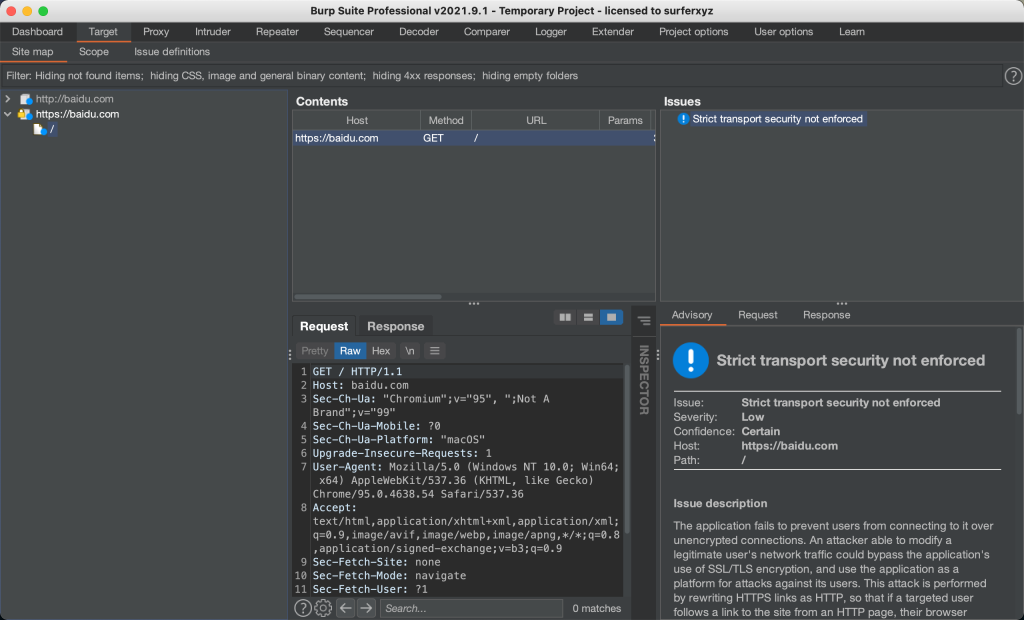Screen dimensions: 1024x620
Task: Select the https://baidu.com GET row in Contents
Action: [x=473, y=138]
